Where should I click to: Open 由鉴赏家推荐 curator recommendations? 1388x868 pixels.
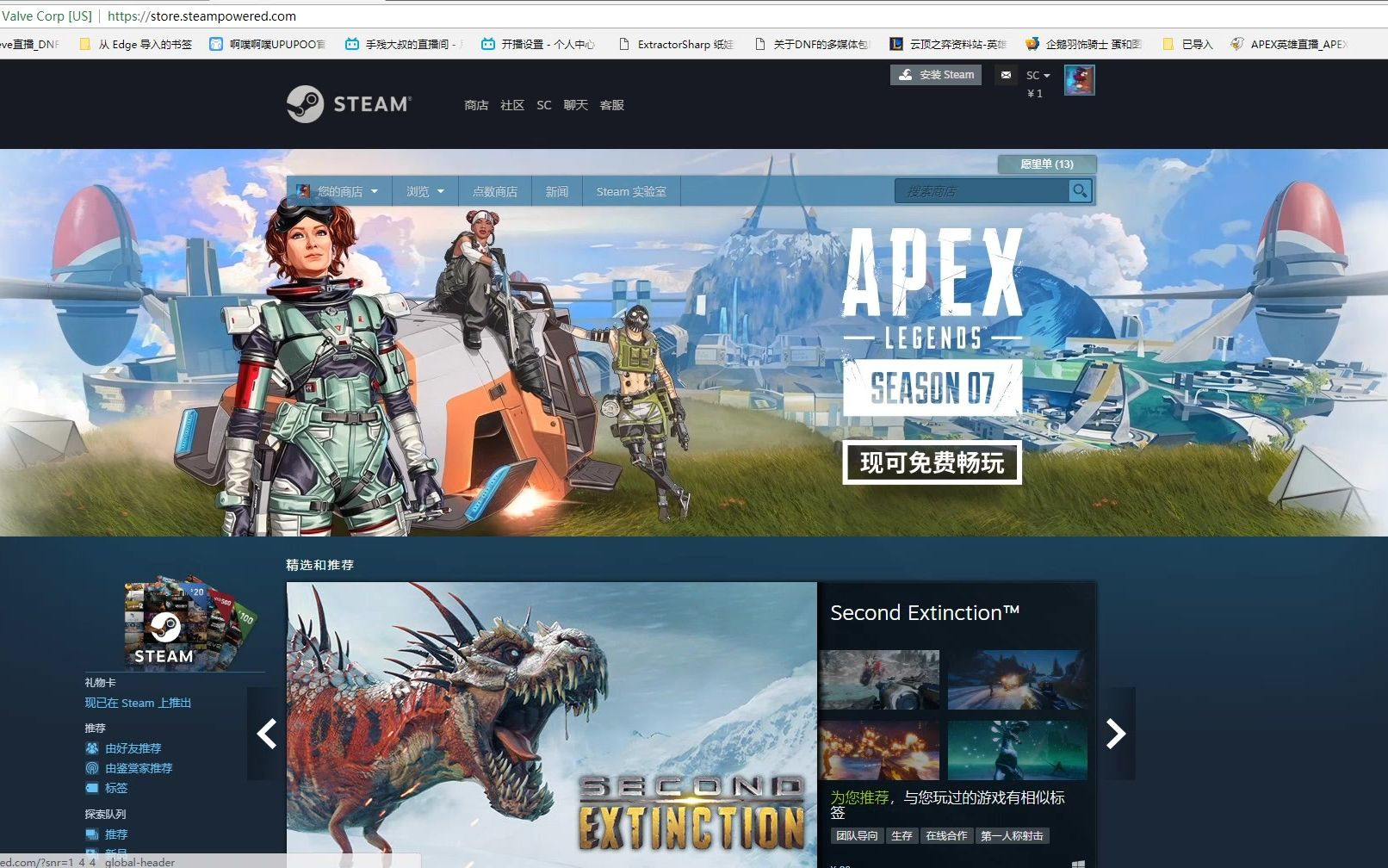coord(139,768)
